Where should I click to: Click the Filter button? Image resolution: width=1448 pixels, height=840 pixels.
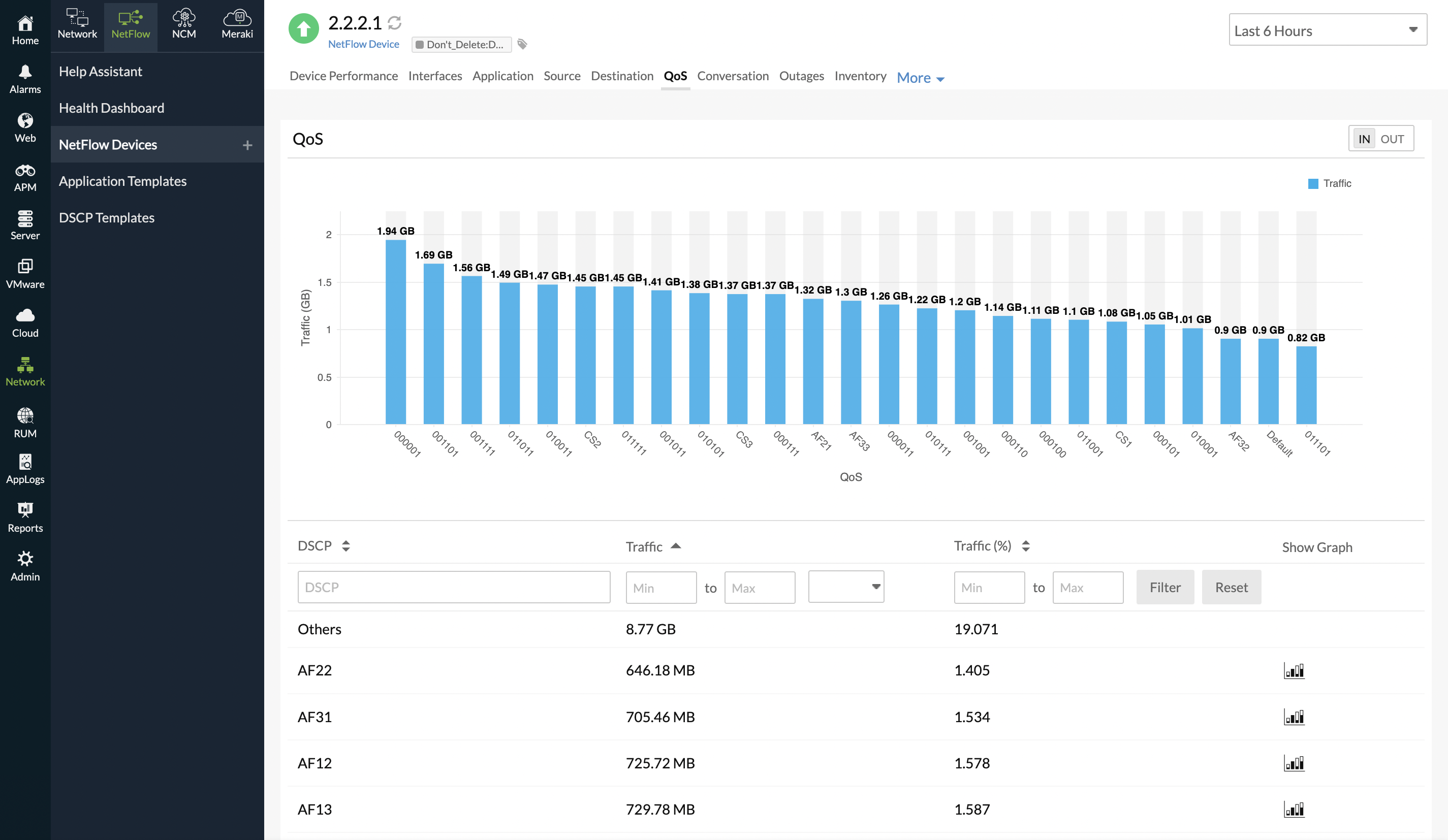point(1164,587)
